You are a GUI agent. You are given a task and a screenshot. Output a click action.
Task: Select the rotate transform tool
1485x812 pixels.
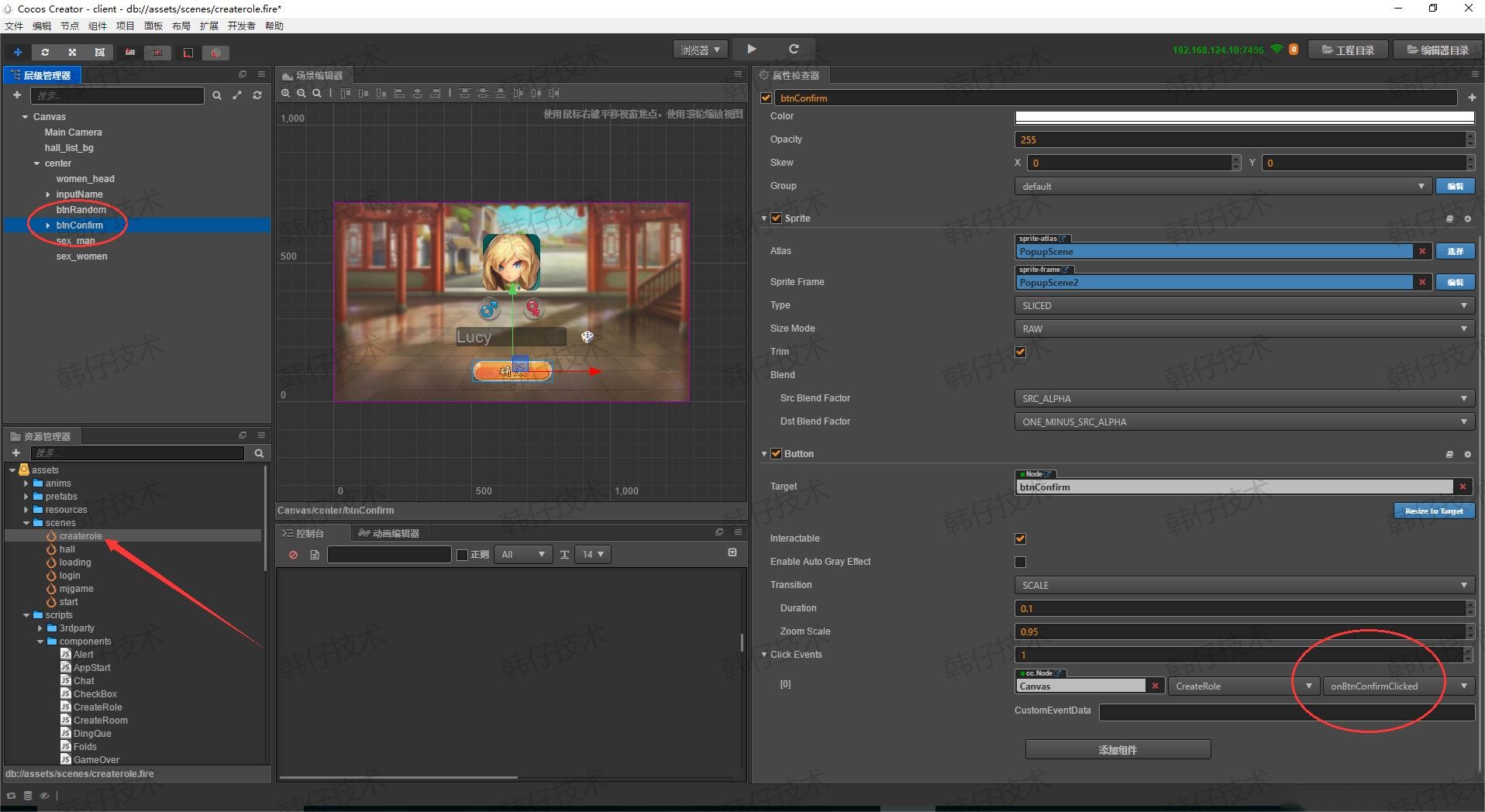tap(45, 52)
